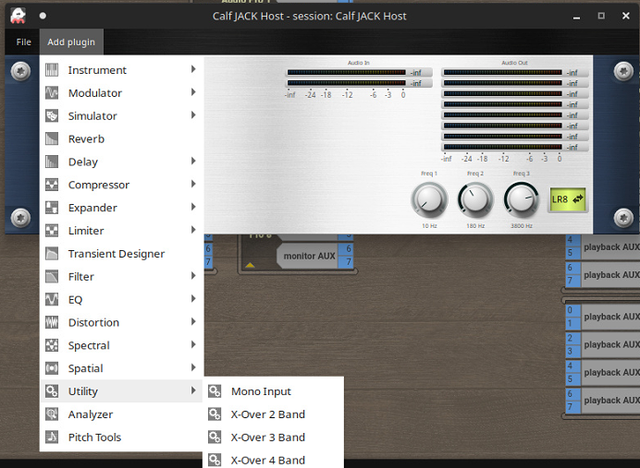
Task: Click the Compressor menu icon
Action: (51, 184)
